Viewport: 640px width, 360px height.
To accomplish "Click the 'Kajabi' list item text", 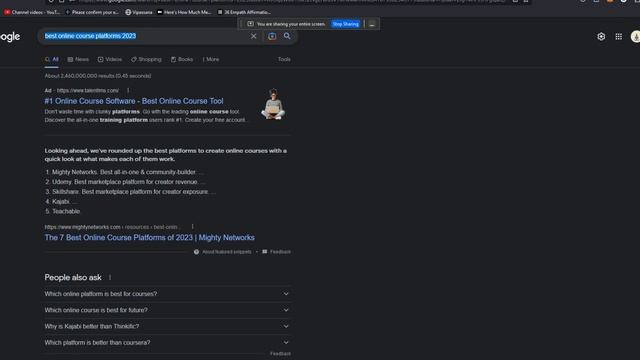I will (x=61, y=202).
